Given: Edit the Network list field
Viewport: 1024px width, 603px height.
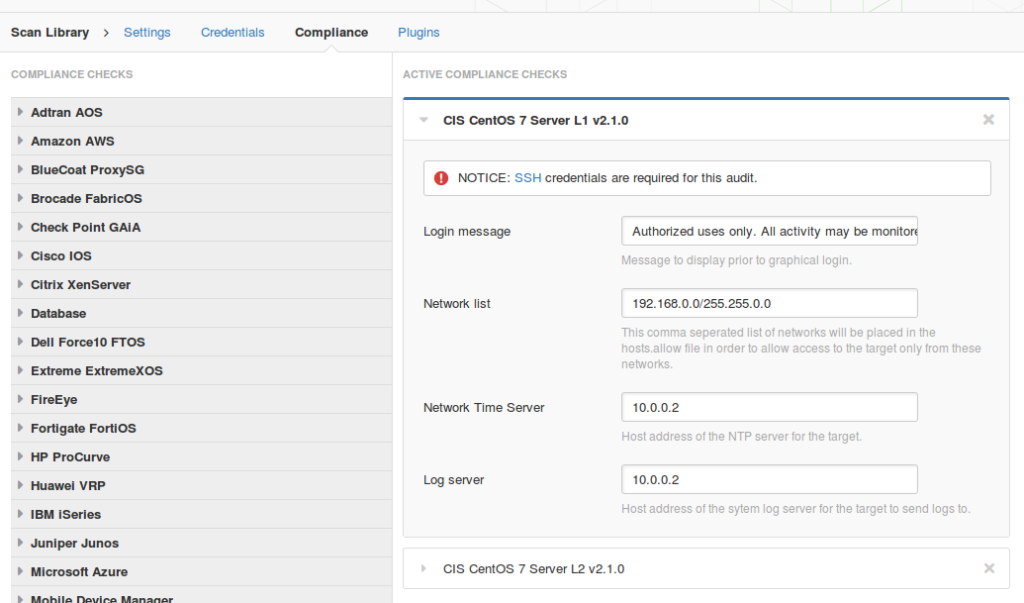Looking at the screenshot, I should click(x=769, y=303).
